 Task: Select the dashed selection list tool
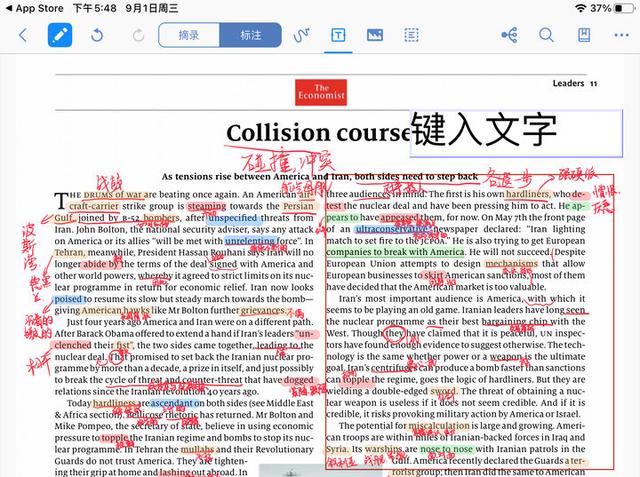pos(411,35)
